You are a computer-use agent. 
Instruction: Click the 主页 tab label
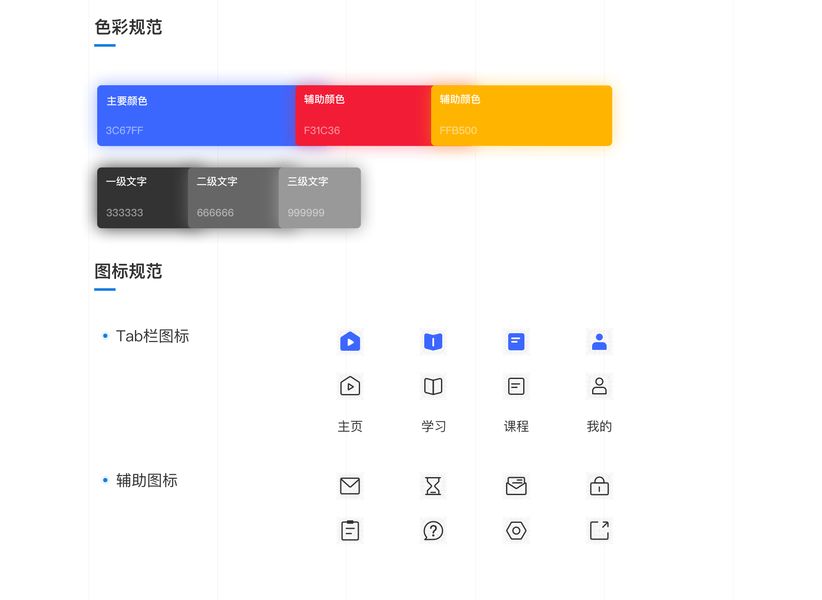click(350, 427)
